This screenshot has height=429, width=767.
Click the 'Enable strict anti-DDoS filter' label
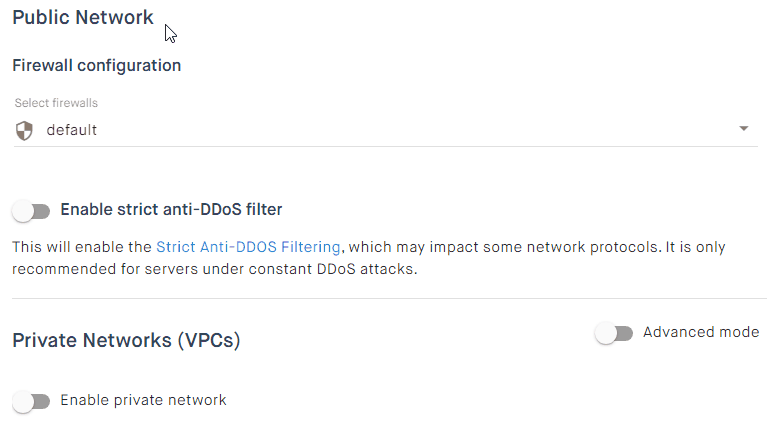point(171,209)
